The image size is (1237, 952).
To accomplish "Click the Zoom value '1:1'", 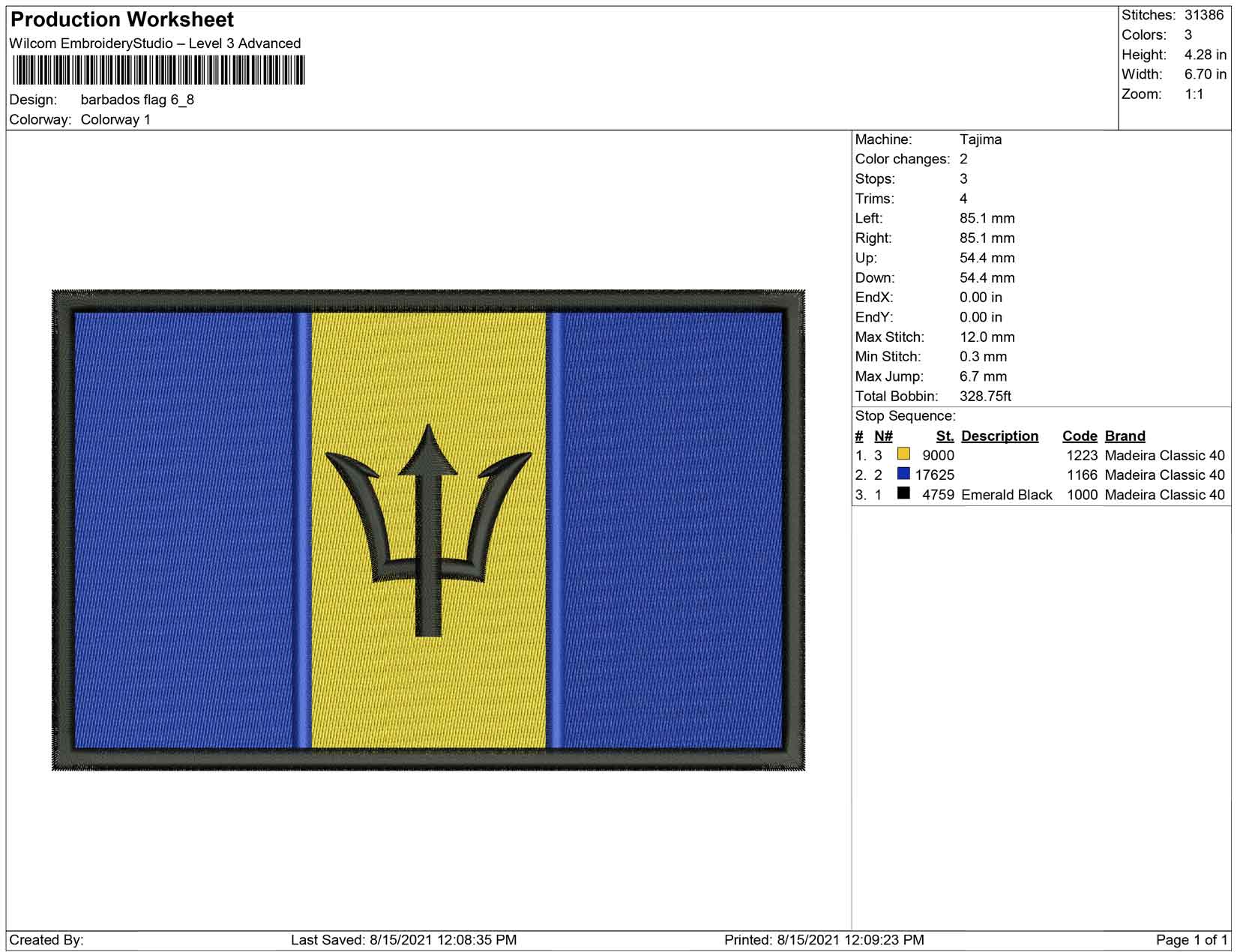I will coord(1194,94).
